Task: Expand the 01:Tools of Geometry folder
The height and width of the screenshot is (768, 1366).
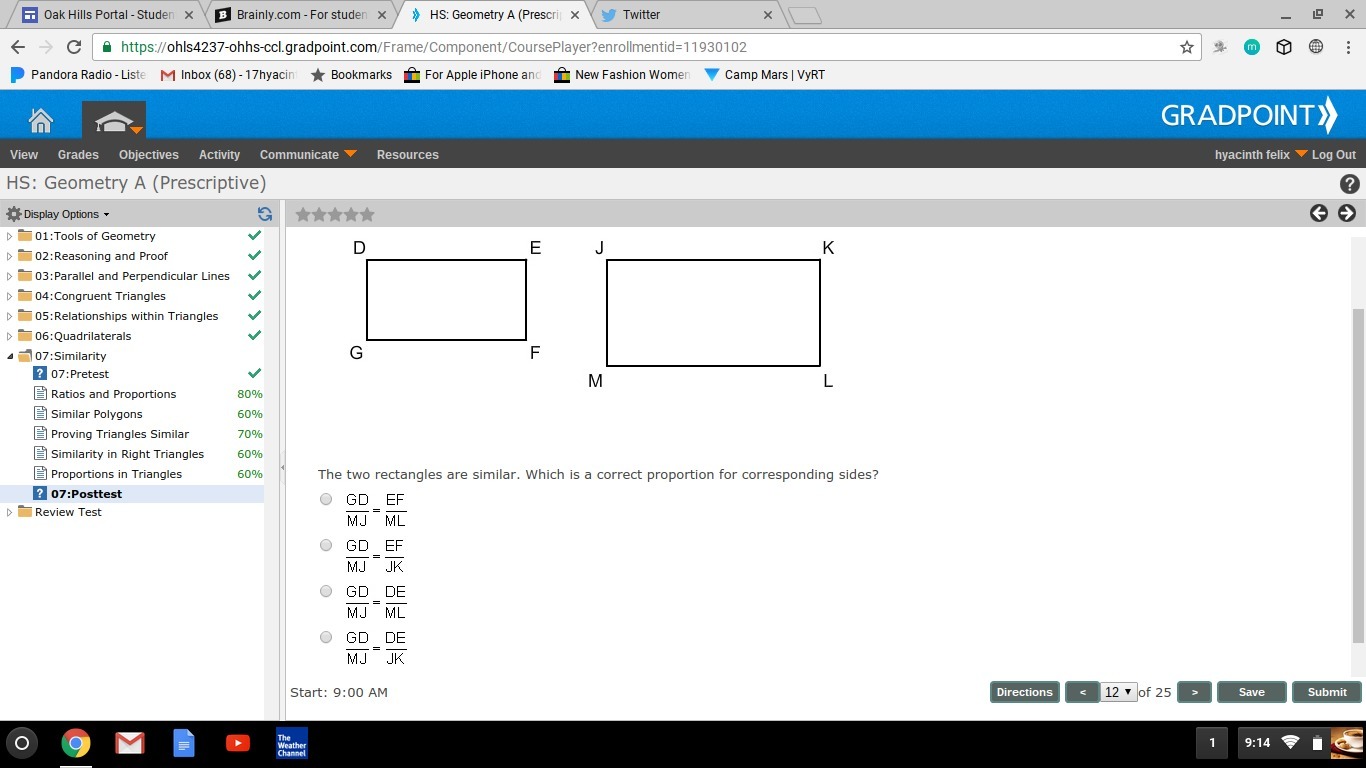Action: point(10,236)
